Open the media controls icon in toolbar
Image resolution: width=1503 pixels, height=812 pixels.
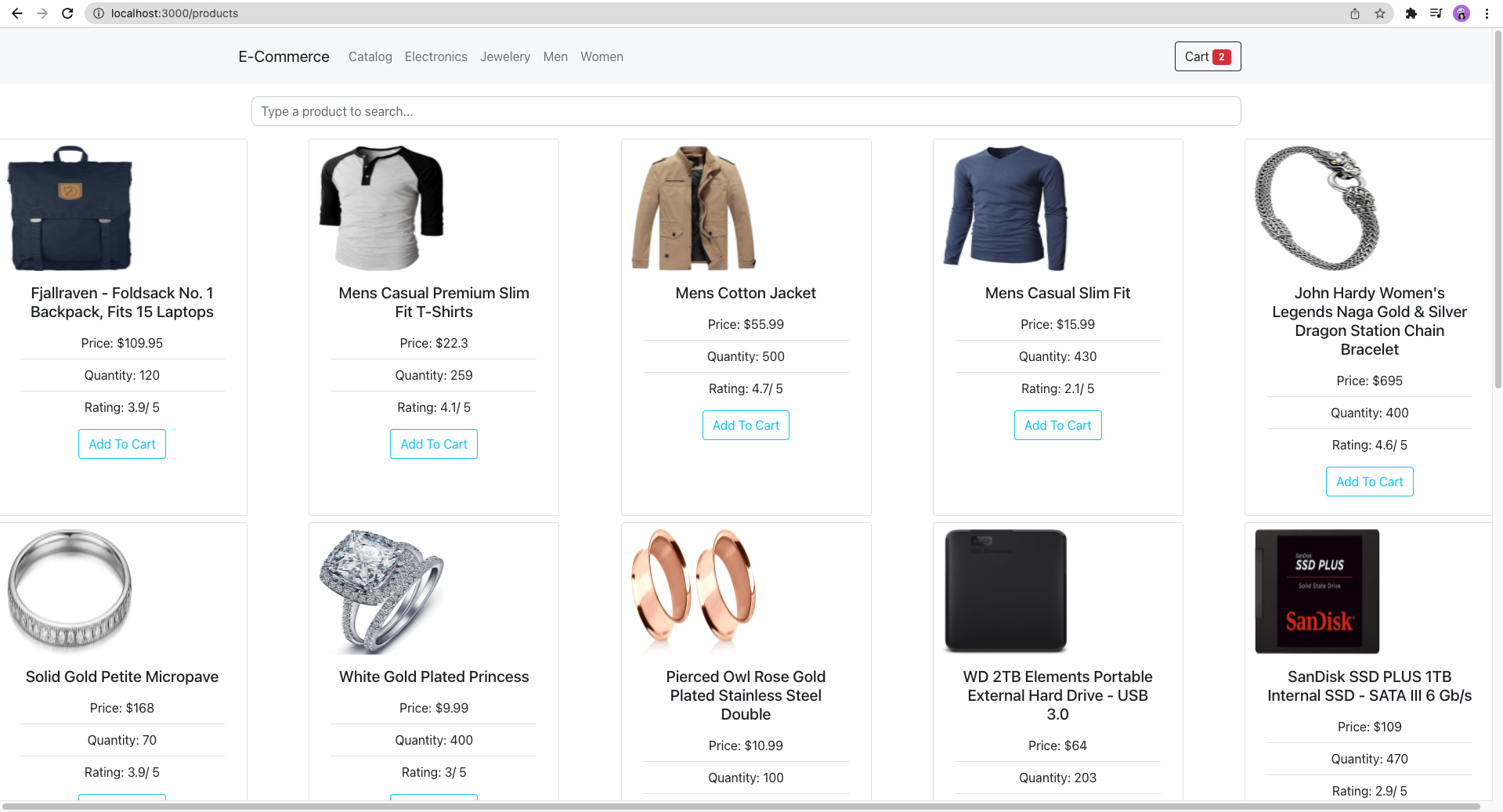(1436, 13)
